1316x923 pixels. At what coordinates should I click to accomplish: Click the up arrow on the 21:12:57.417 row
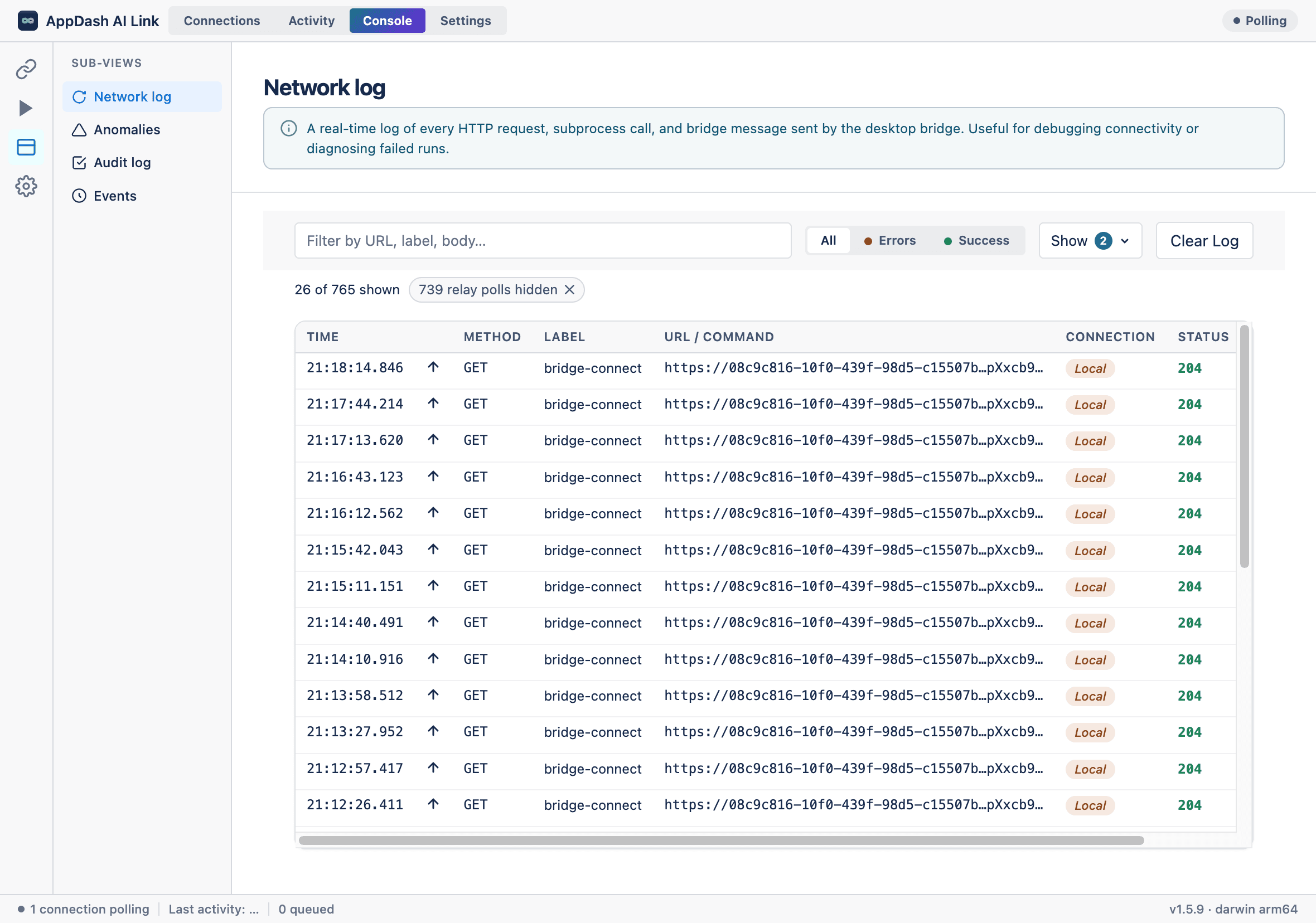pos(433,767)
